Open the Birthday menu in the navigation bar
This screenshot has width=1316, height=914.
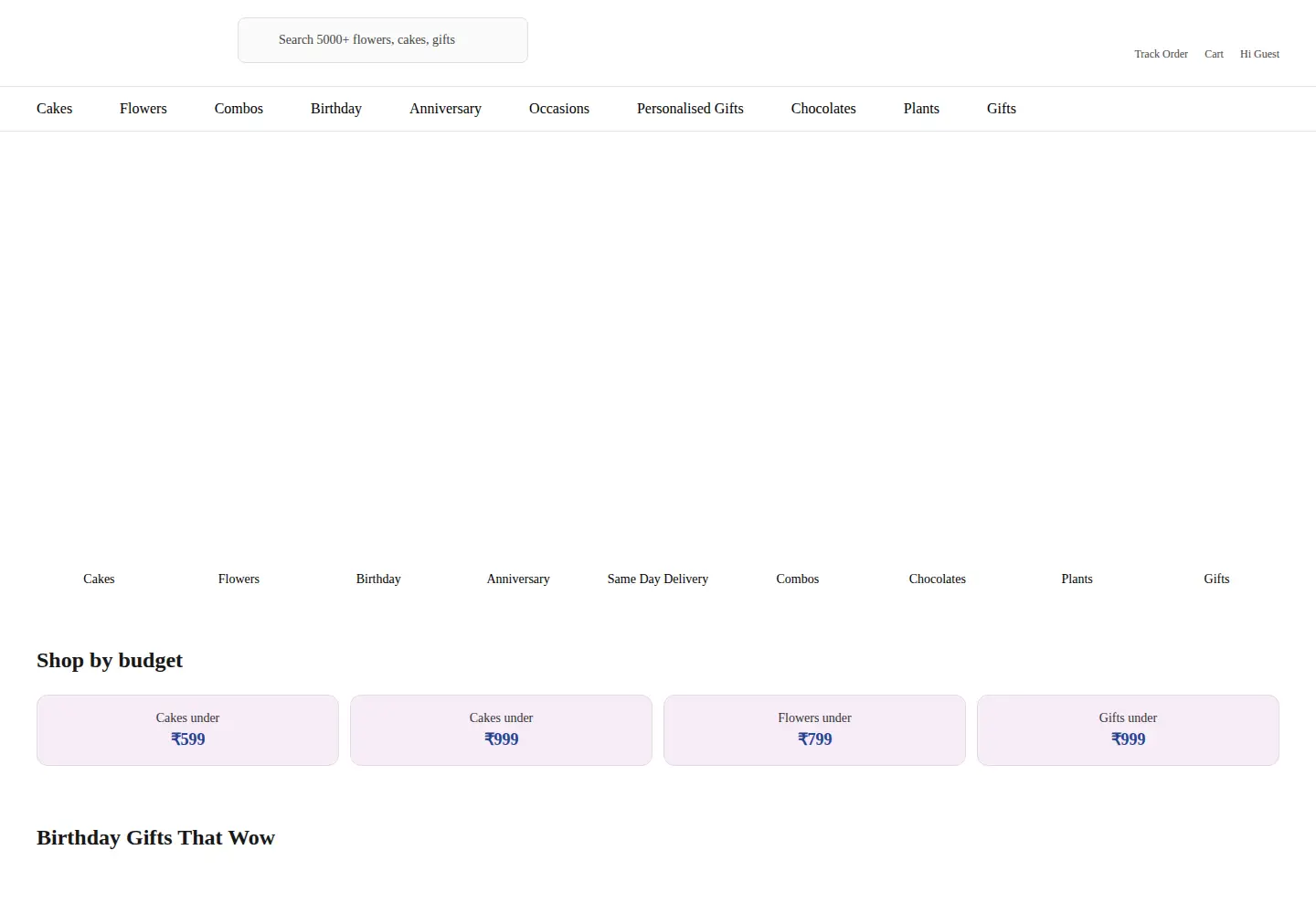coord(336,109)
